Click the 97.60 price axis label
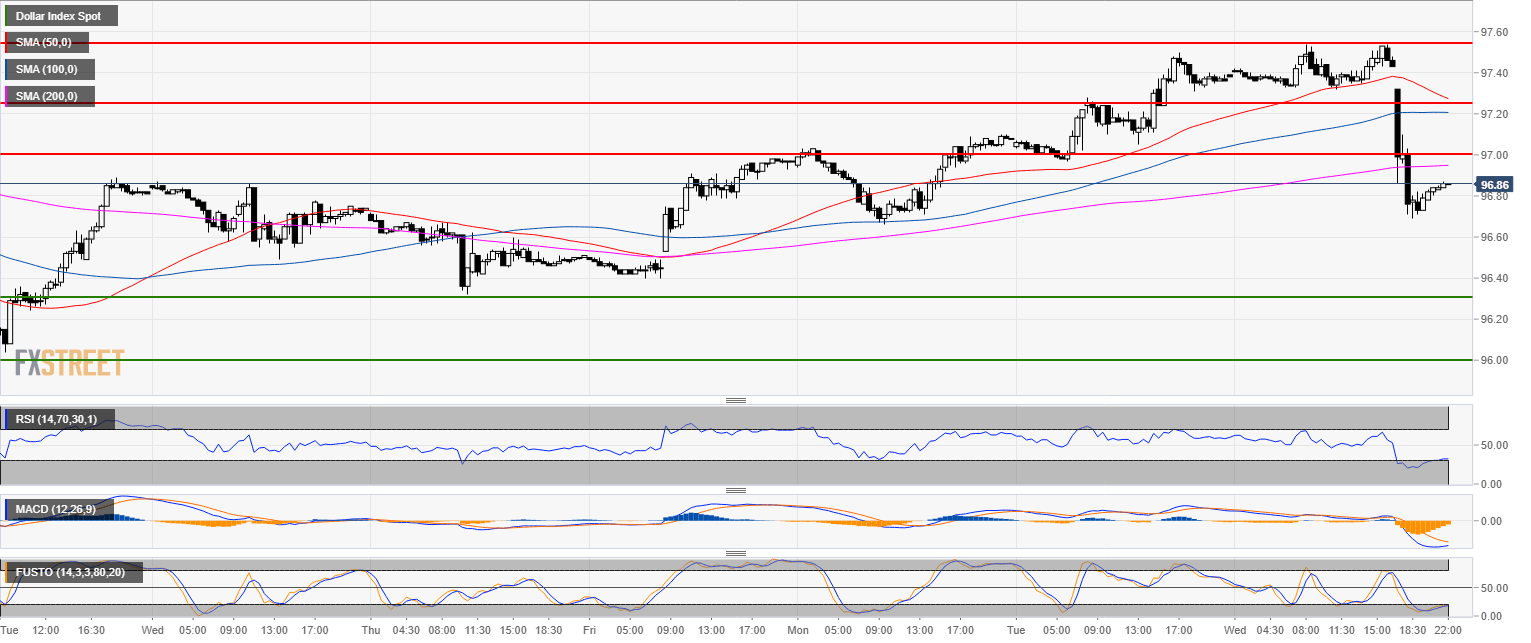Screen dimensions: 1531x643 click(x=1494, y=32)
